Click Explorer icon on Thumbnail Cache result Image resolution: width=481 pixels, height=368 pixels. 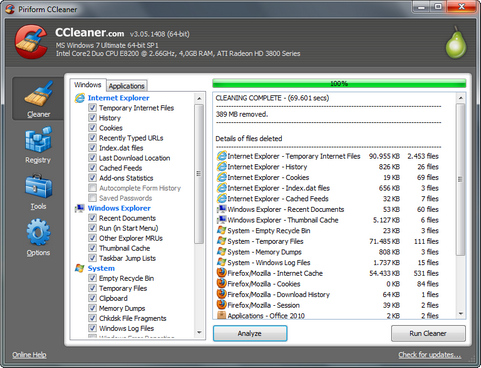pos(221,220)
